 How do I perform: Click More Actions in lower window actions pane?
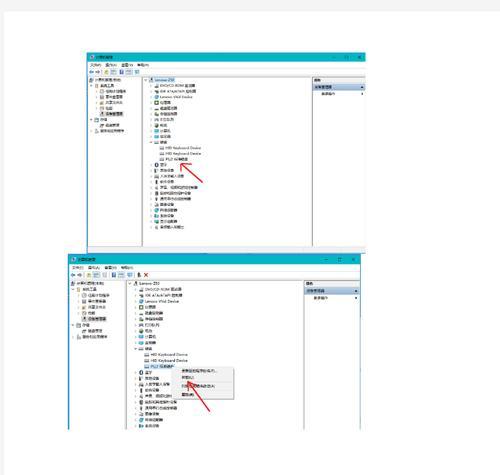321,298
